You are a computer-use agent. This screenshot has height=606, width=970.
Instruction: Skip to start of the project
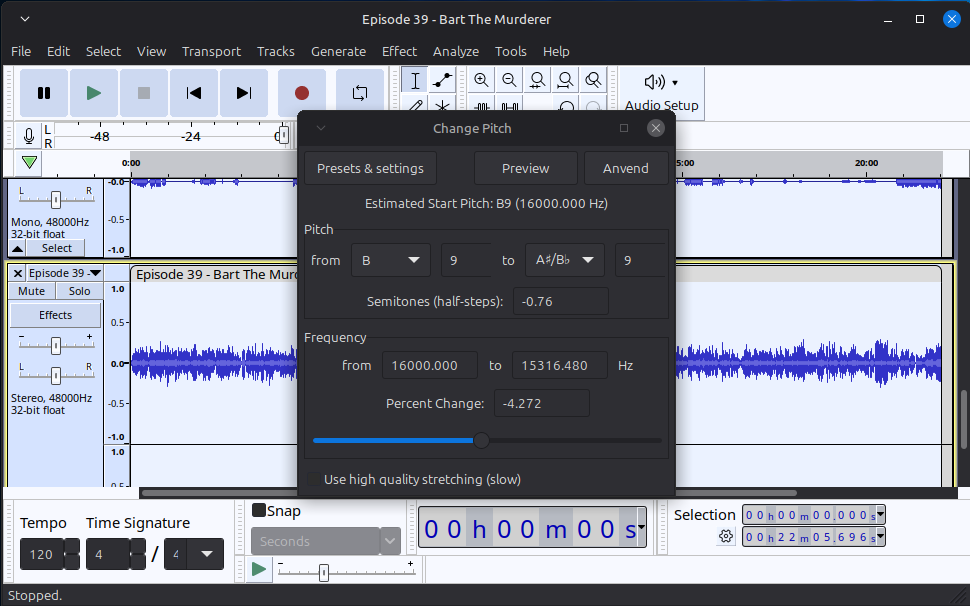coord(194,93)
